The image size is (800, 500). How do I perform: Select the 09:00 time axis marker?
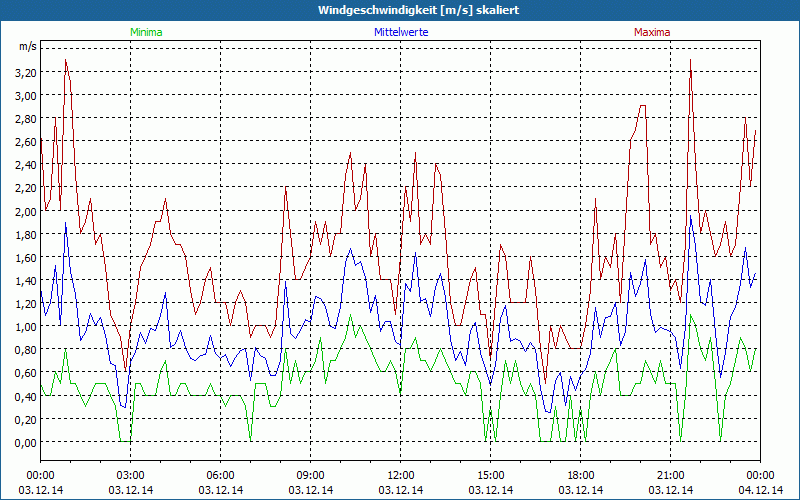(x=310, y=475)
